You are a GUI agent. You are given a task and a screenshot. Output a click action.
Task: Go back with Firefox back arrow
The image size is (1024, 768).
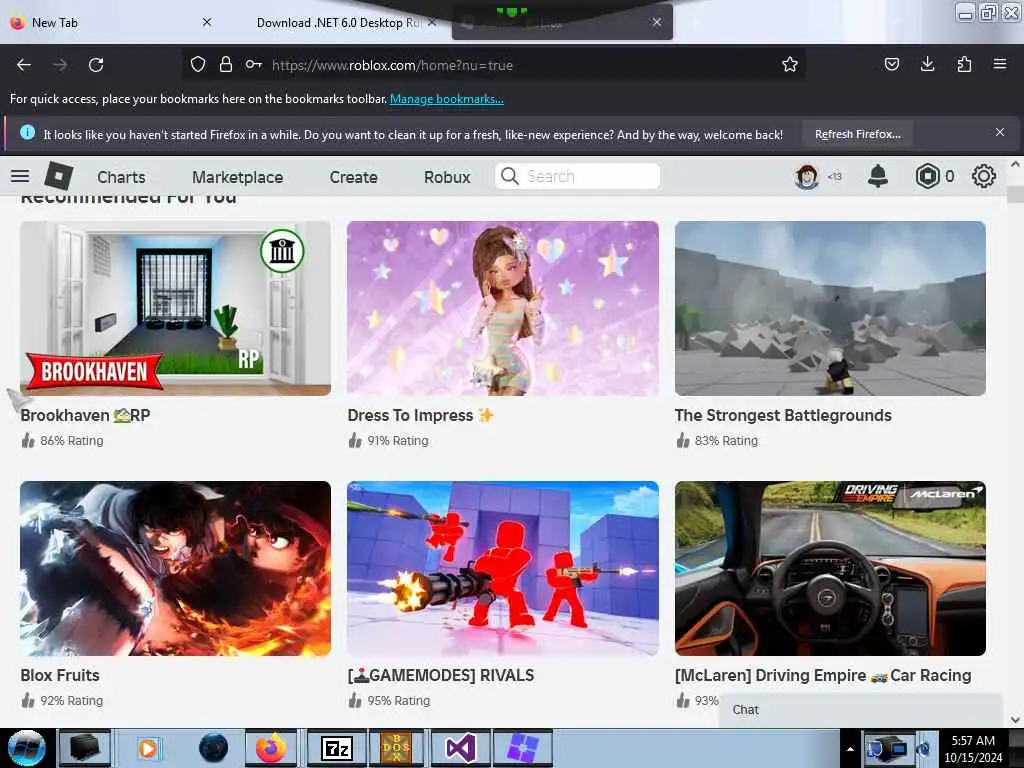click(x=24, y=65)
